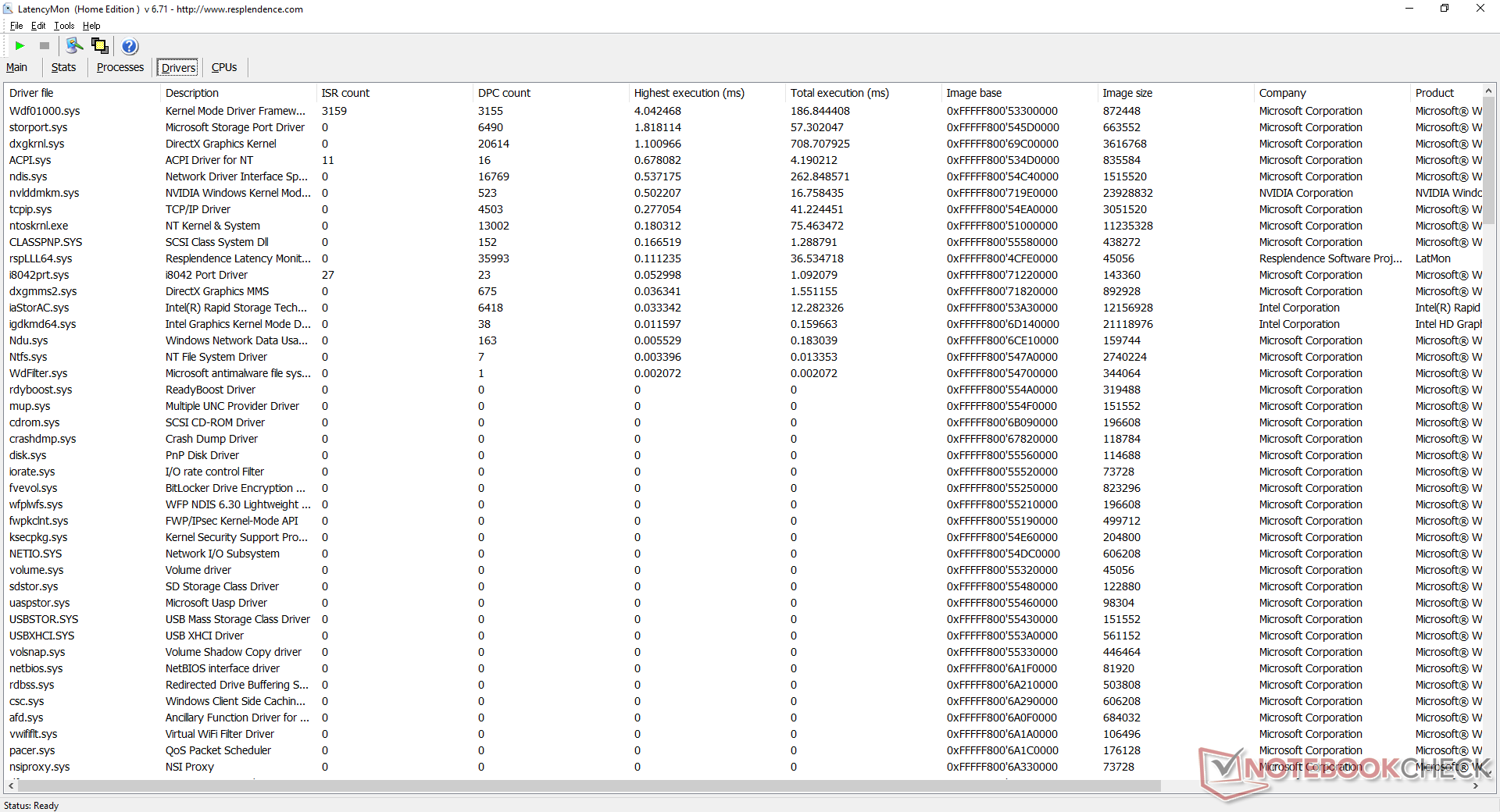The image size is (1500, 812).
Task: Select the ndis.sys driver row
Action: (x=743, y=176)
